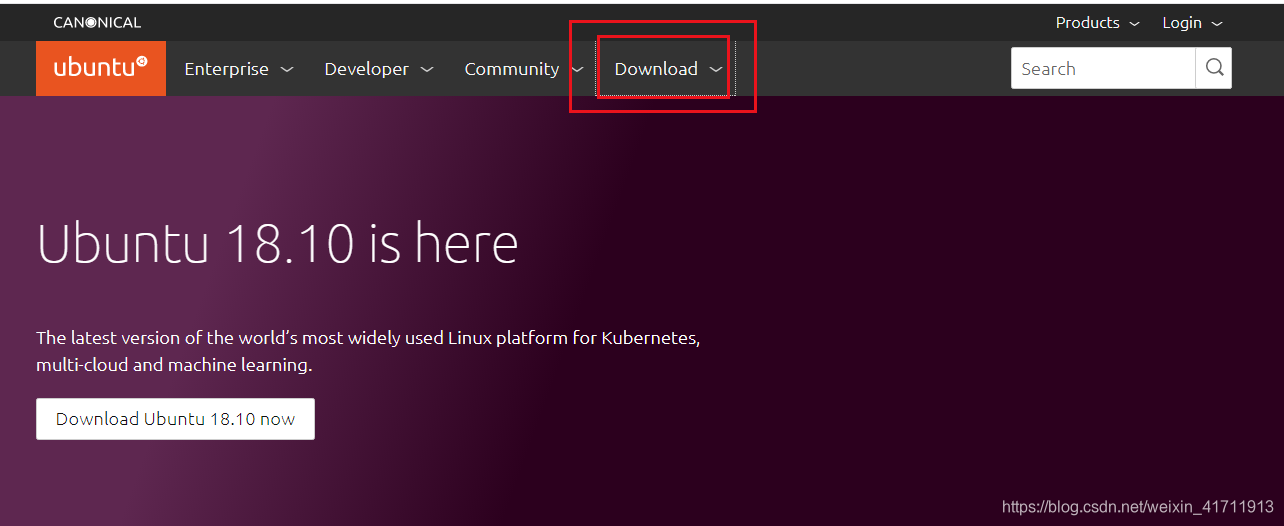Select the 'Ubuntu 18.10 is here' heading
The width and height of the screenshot is (1284, 526).
[x=277, y=243]
